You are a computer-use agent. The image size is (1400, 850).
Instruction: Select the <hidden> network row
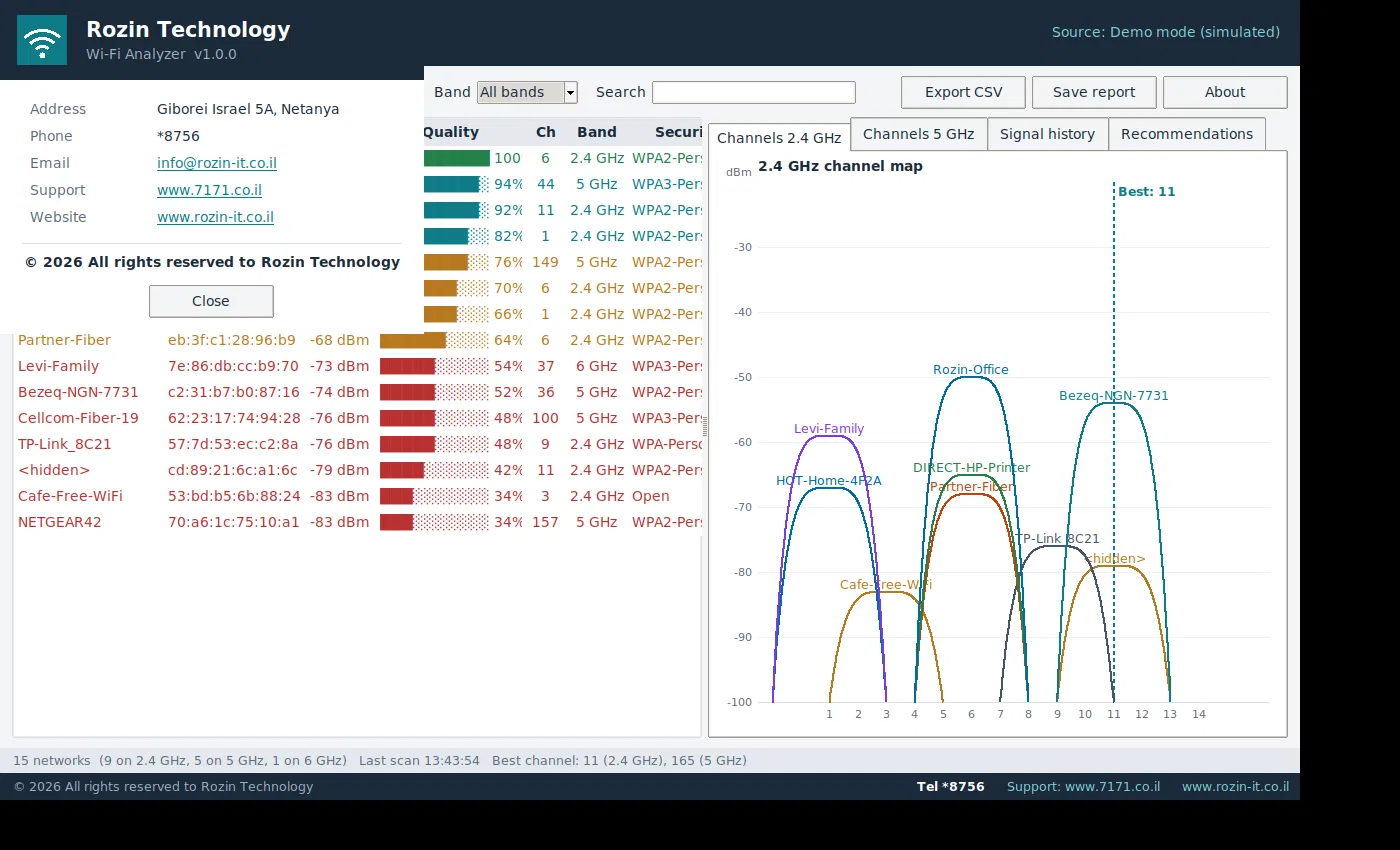[x=357, y=470]
